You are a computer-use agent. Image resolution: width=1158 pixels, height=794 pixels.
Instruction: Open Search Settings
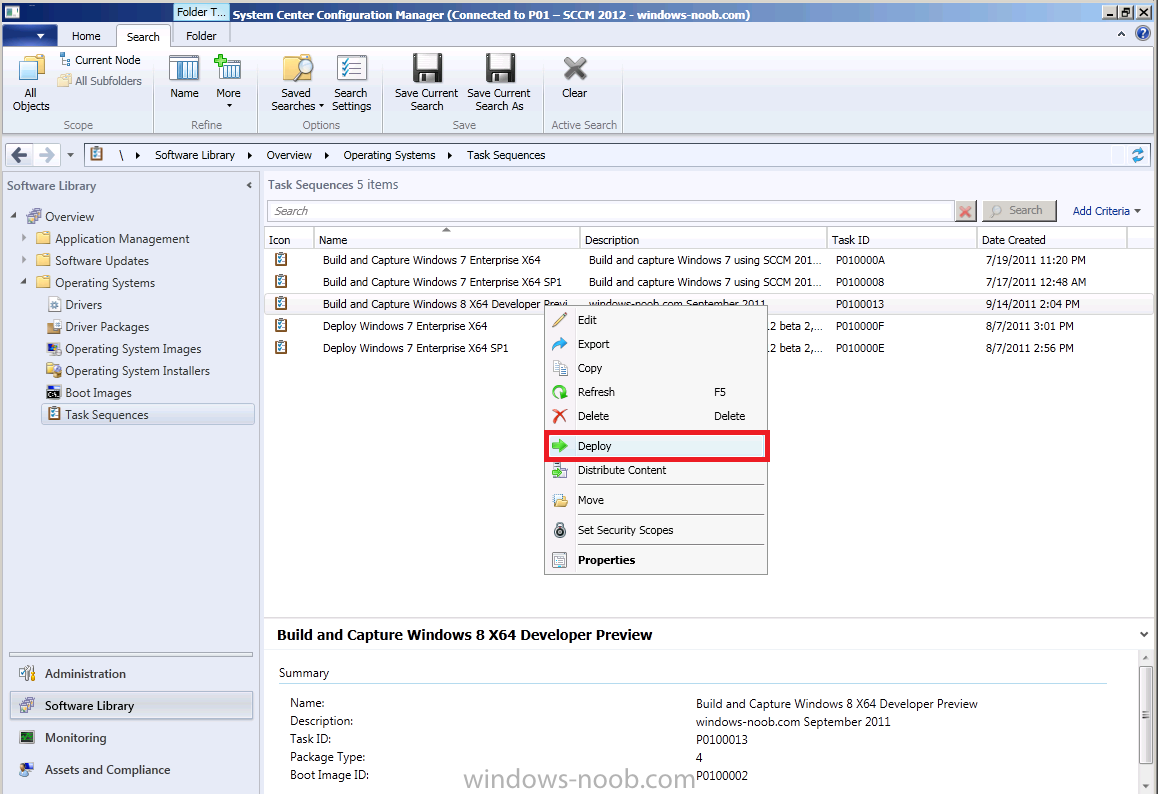click(352, 83)
